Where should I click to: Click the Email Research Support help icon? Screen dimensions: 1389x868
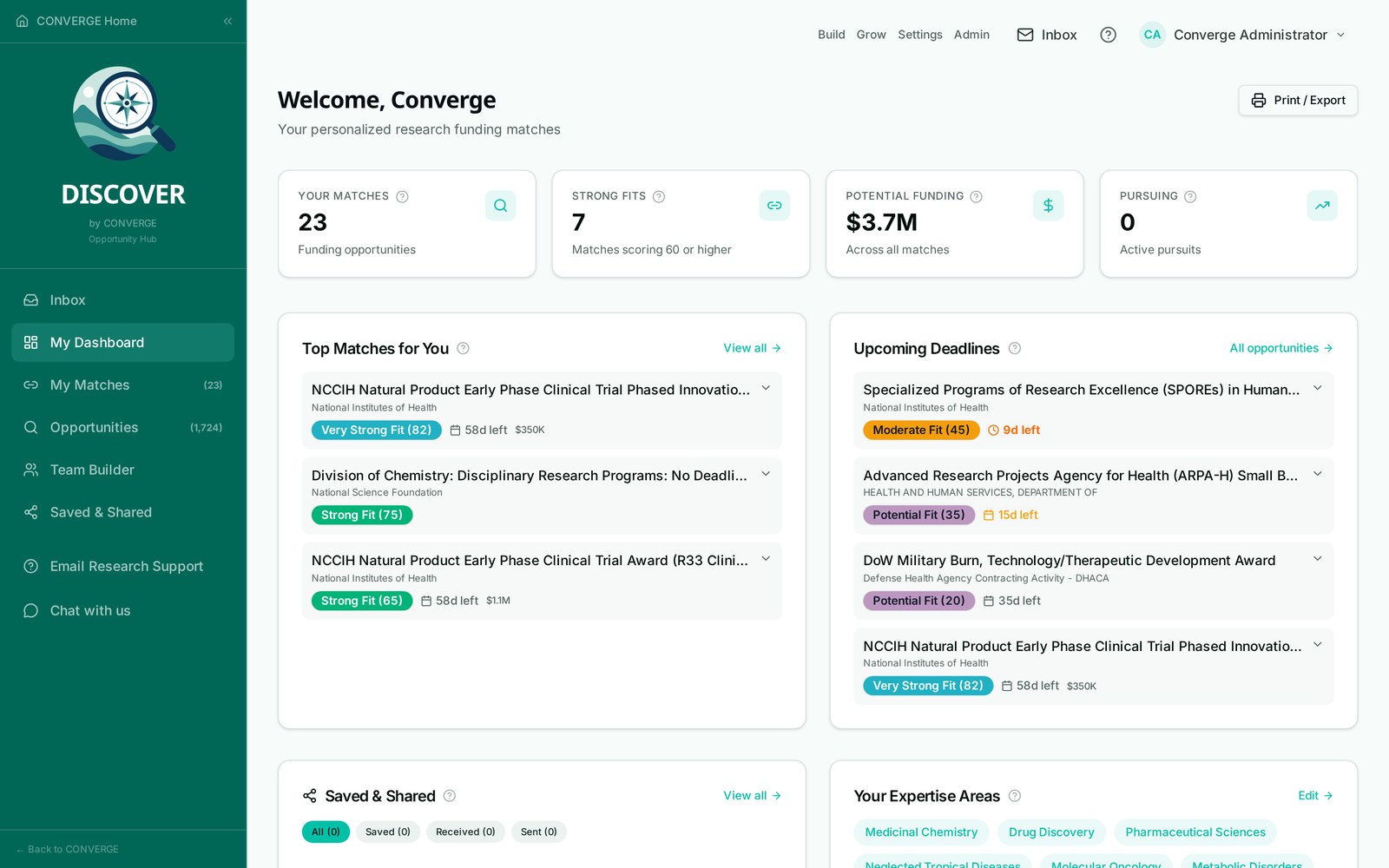pos(31,567)
